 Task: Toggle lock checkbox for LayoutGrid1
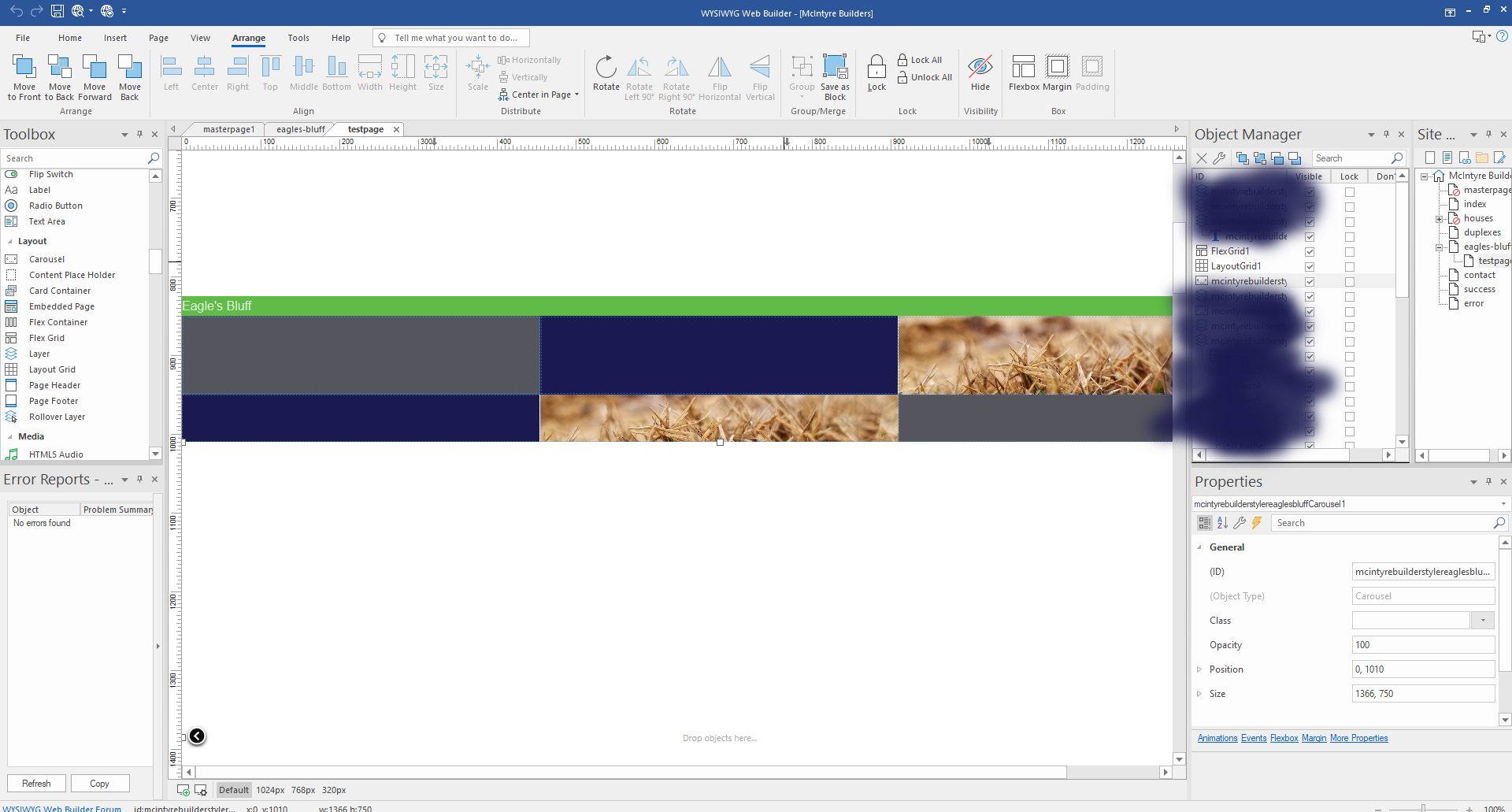pos(1350,267)
